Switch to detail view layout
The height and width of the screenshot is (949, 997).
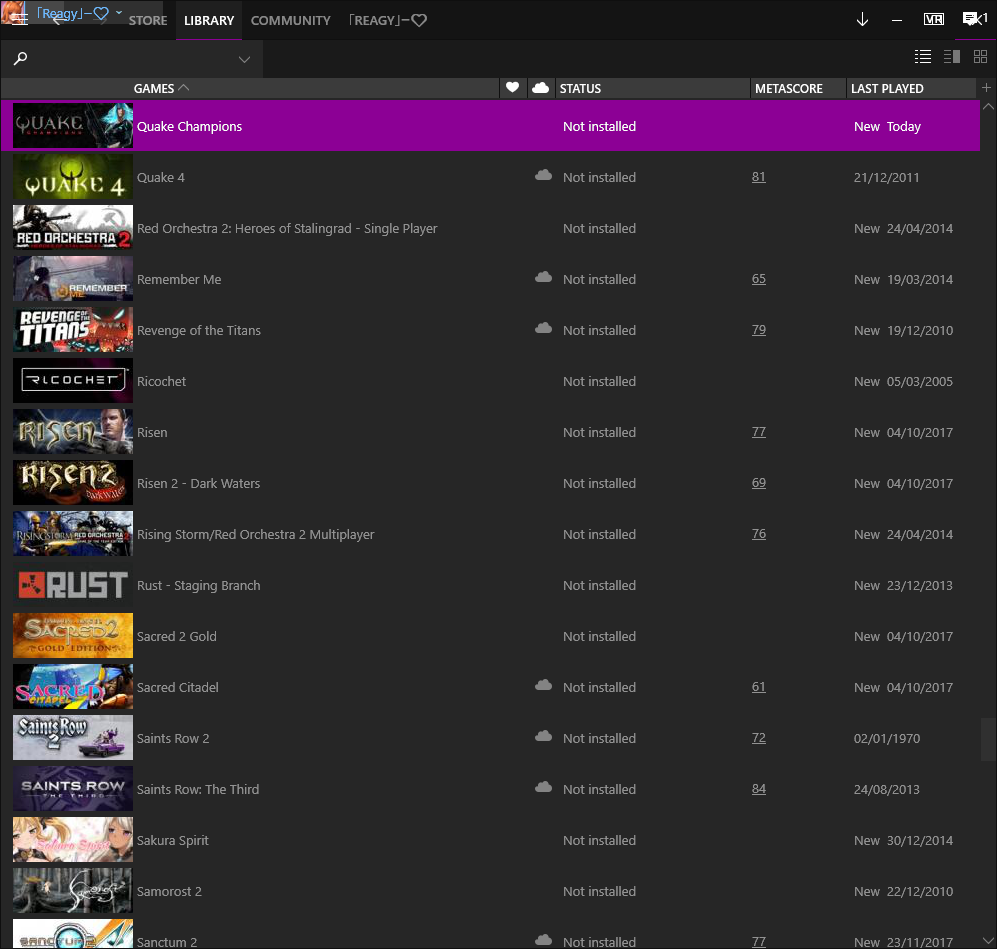952,57
